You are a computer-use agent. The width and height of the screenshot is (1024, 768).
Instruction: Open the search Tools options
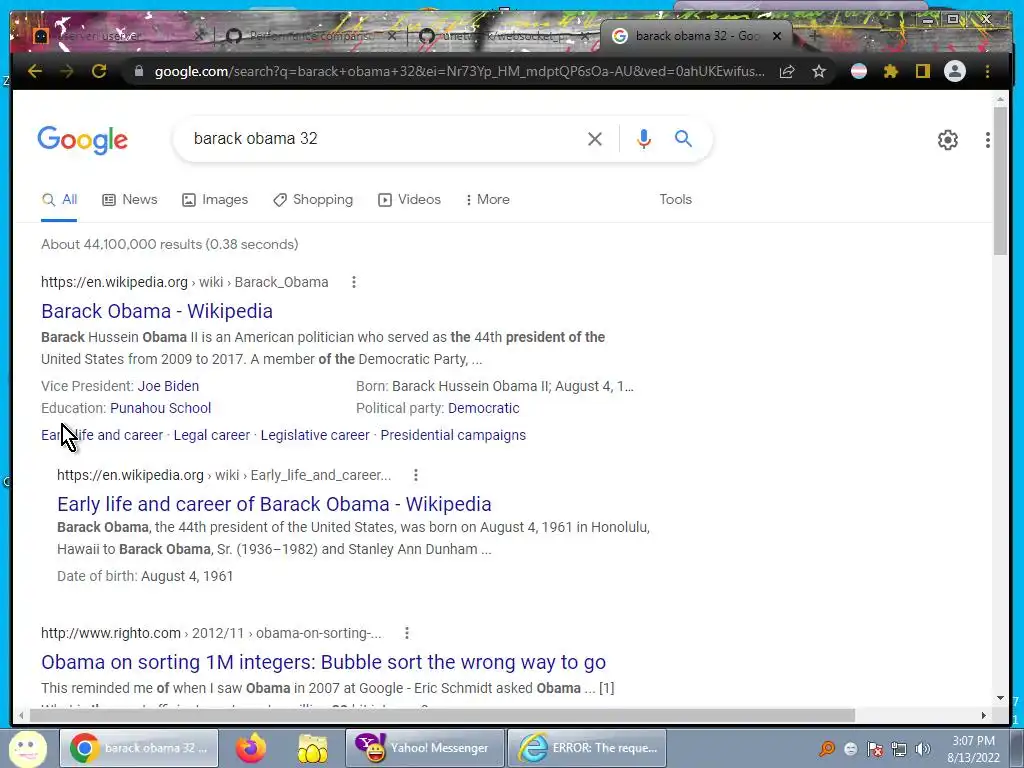(x=675, y=200)
